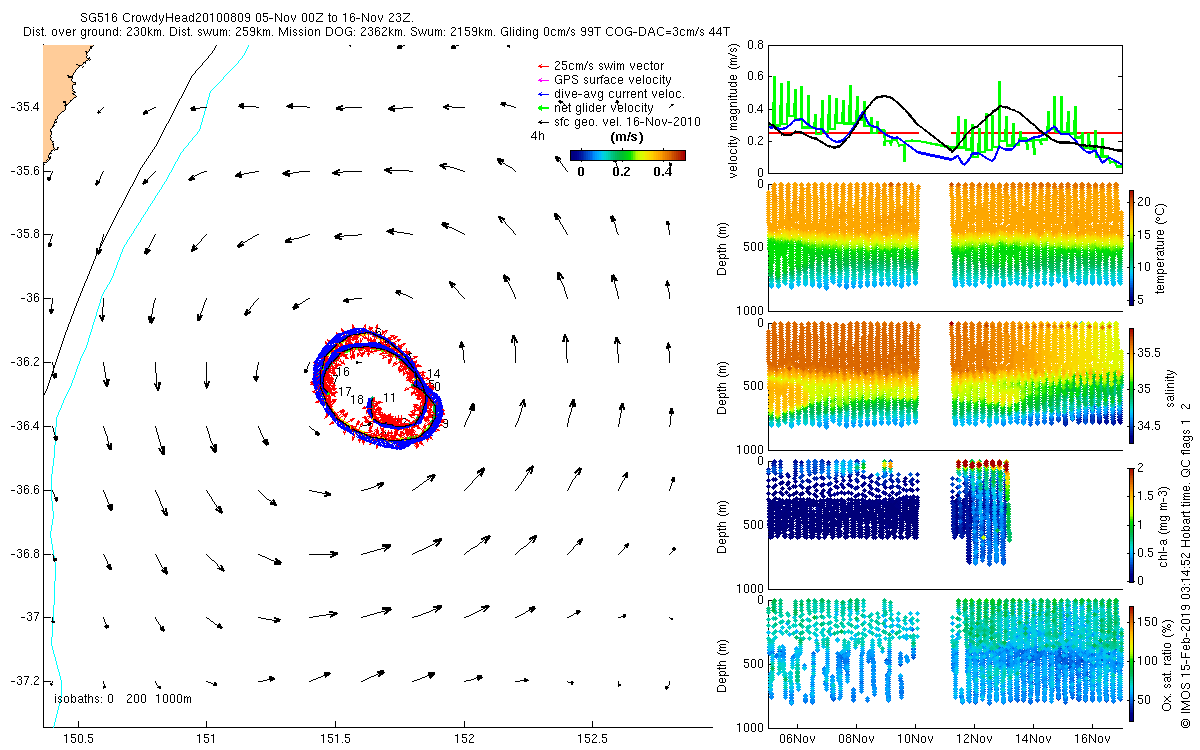Viewport: 1200px width, 750px height.
Task: Click the 'isobaths: 0 200 1000m' note
Action: coord(122,698)
